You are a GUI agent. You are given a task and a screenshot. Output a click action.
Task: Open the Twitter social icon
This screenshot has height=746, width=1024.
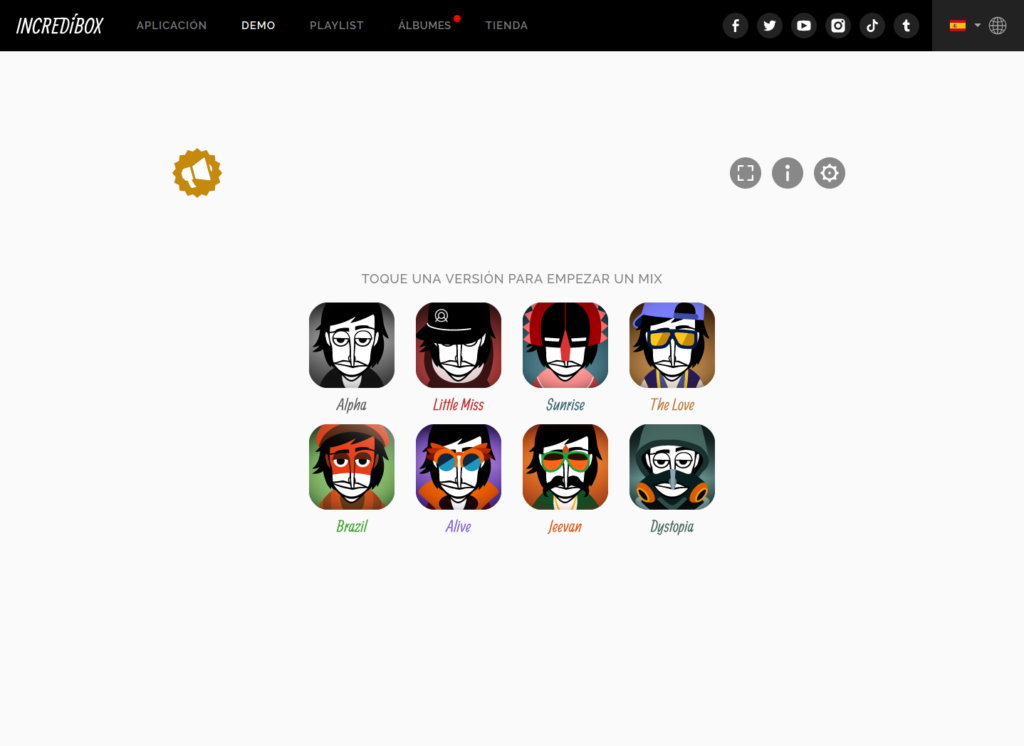(x=769, y=25)
